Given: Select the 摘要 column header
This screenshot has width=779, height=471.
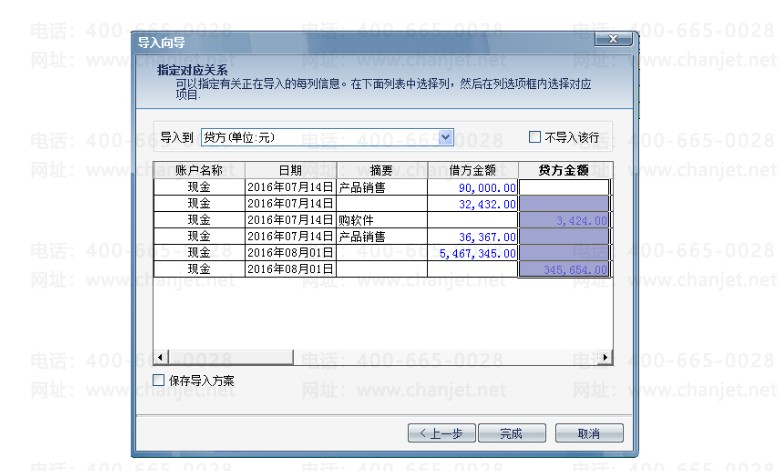Looking at the screenshot, I should (x=382, y=170).
